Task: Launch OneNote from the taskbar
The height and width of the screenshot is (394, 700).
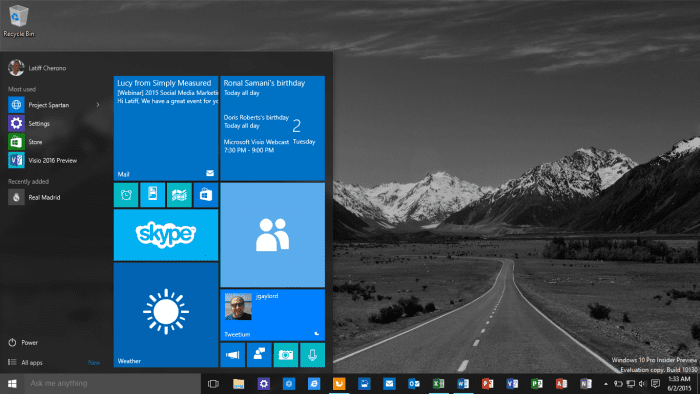Action: (586, 383)
